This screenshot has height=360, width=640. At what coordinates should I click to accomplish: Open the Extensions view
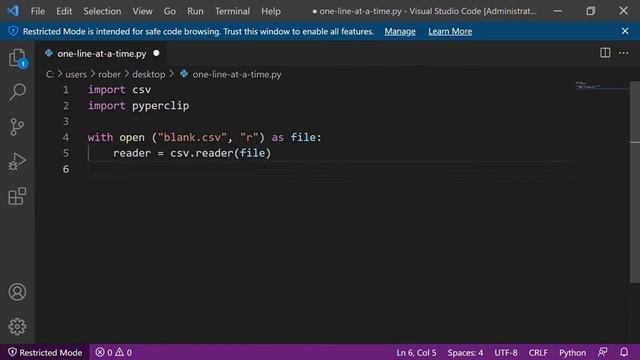tap(17, 196)
